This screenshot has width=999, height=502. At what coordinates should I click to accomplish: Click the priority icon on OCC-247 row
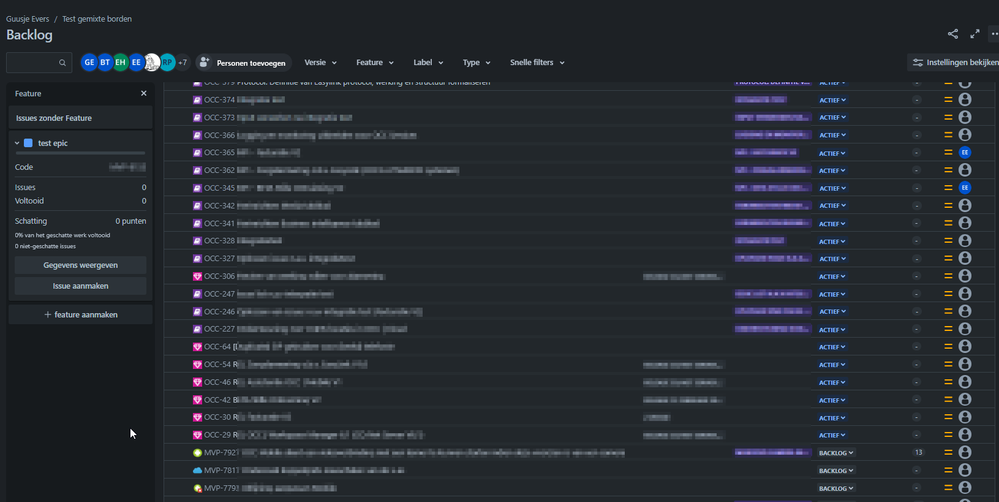point(948,294)
